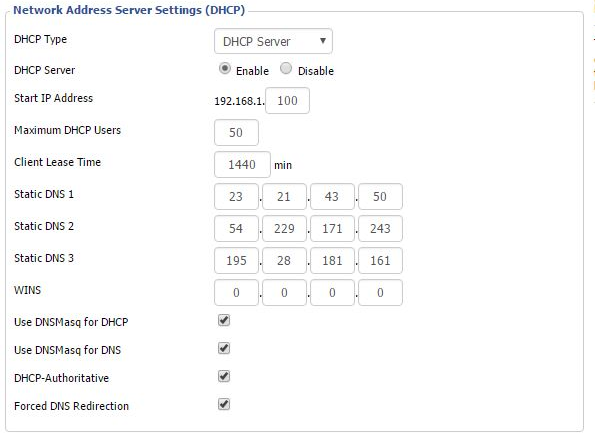Click the Static DNS 2 field containing 243
Image resolution: width=595 pixels, height=440 pixels.
(380, 228)
